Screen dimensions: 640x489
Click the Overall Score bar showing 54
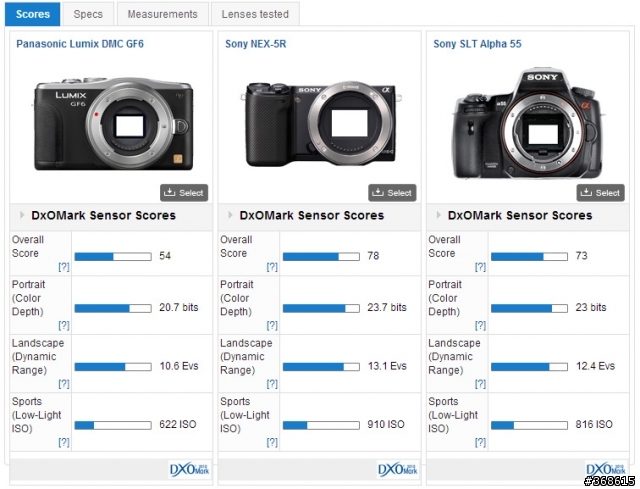tap(113, 256)
